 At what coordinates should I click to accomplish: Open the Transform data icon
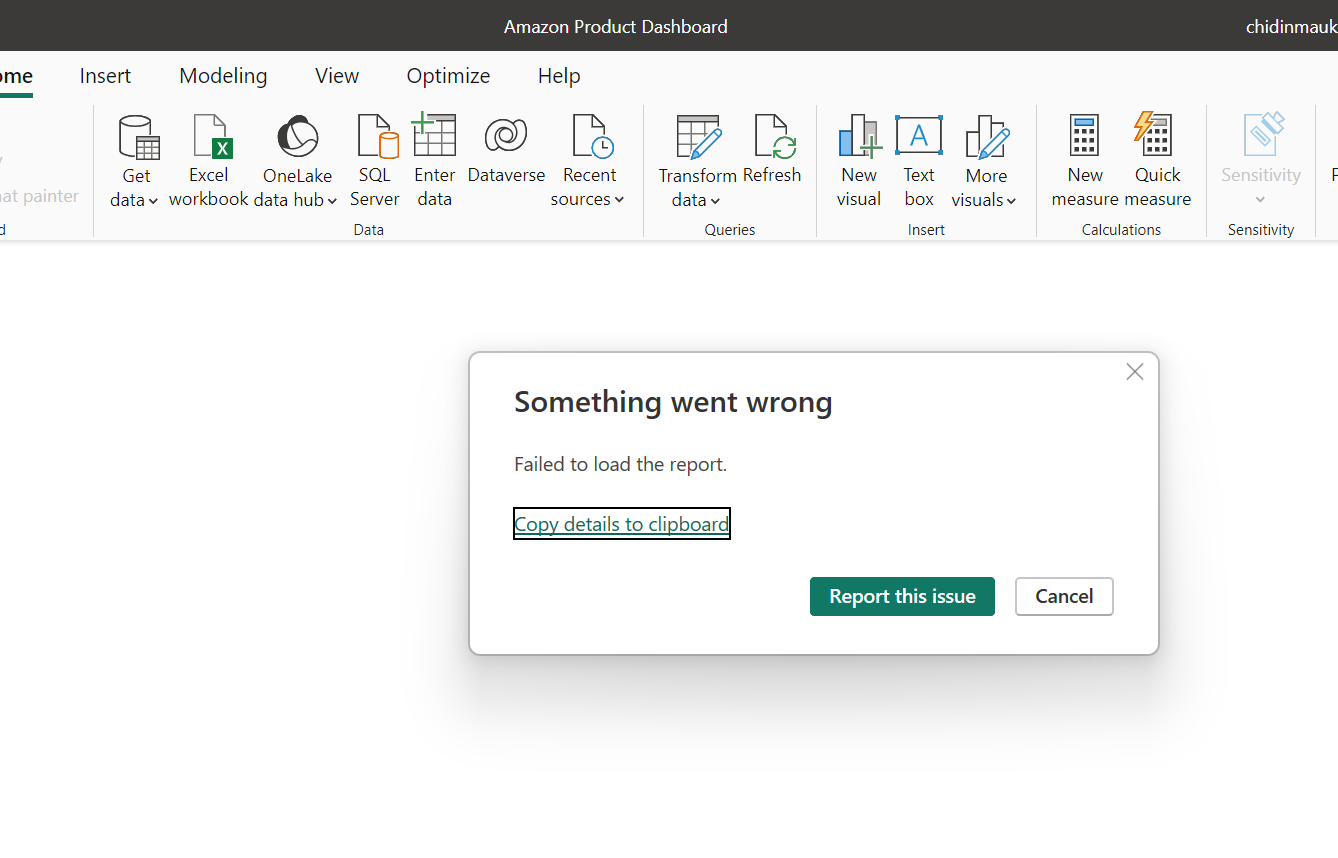698,137
